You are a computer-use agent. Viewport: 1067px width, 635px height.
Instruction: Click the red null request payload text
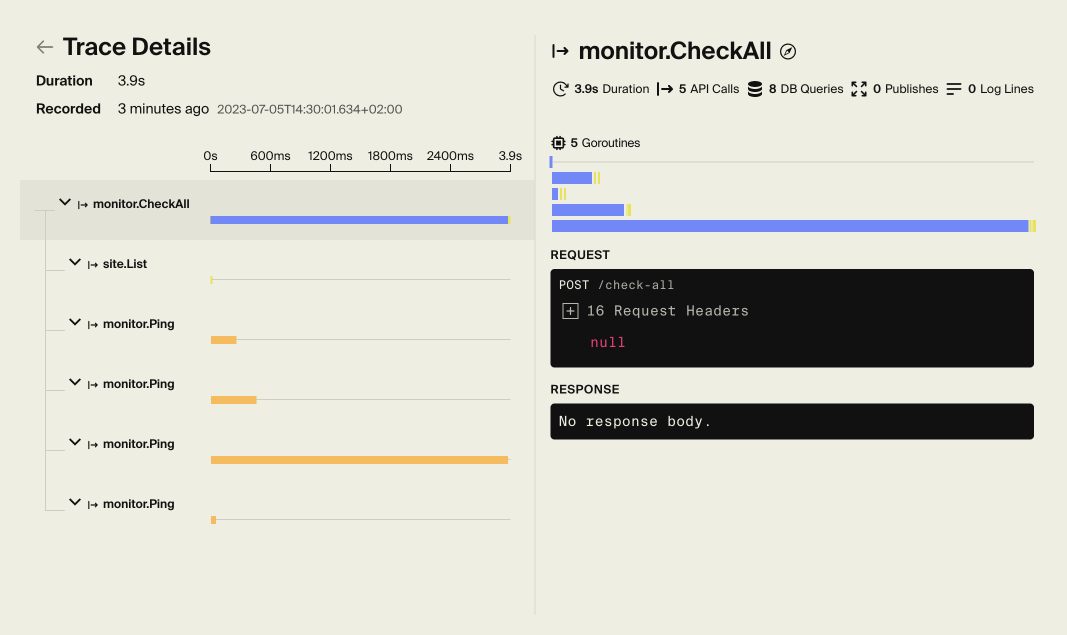click(607, 342)
